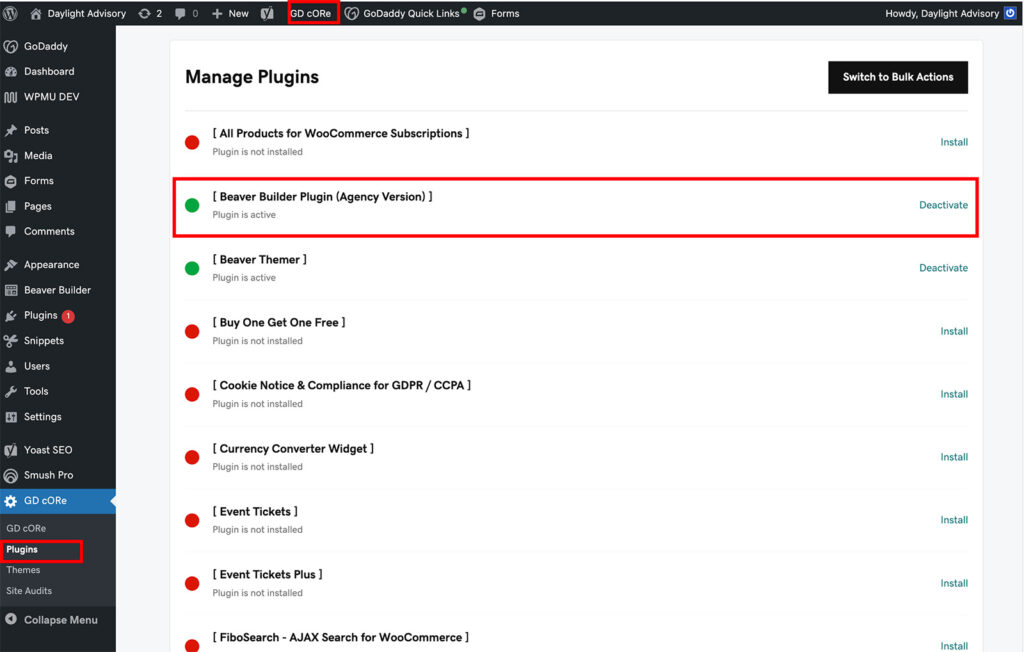Open the New content dropdown
This screenshot has width=1024, height=652.
tap(231, 13)
